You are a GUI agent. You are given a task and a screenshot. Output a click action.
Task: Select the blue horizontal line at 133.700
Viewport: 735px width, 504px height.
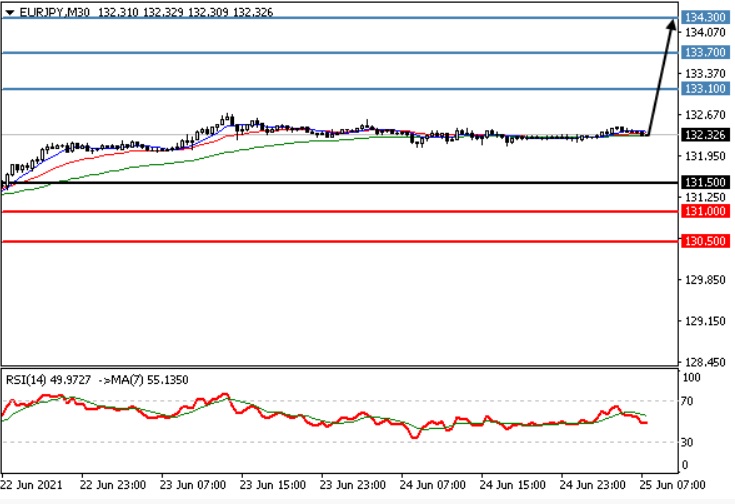point(340,53)
